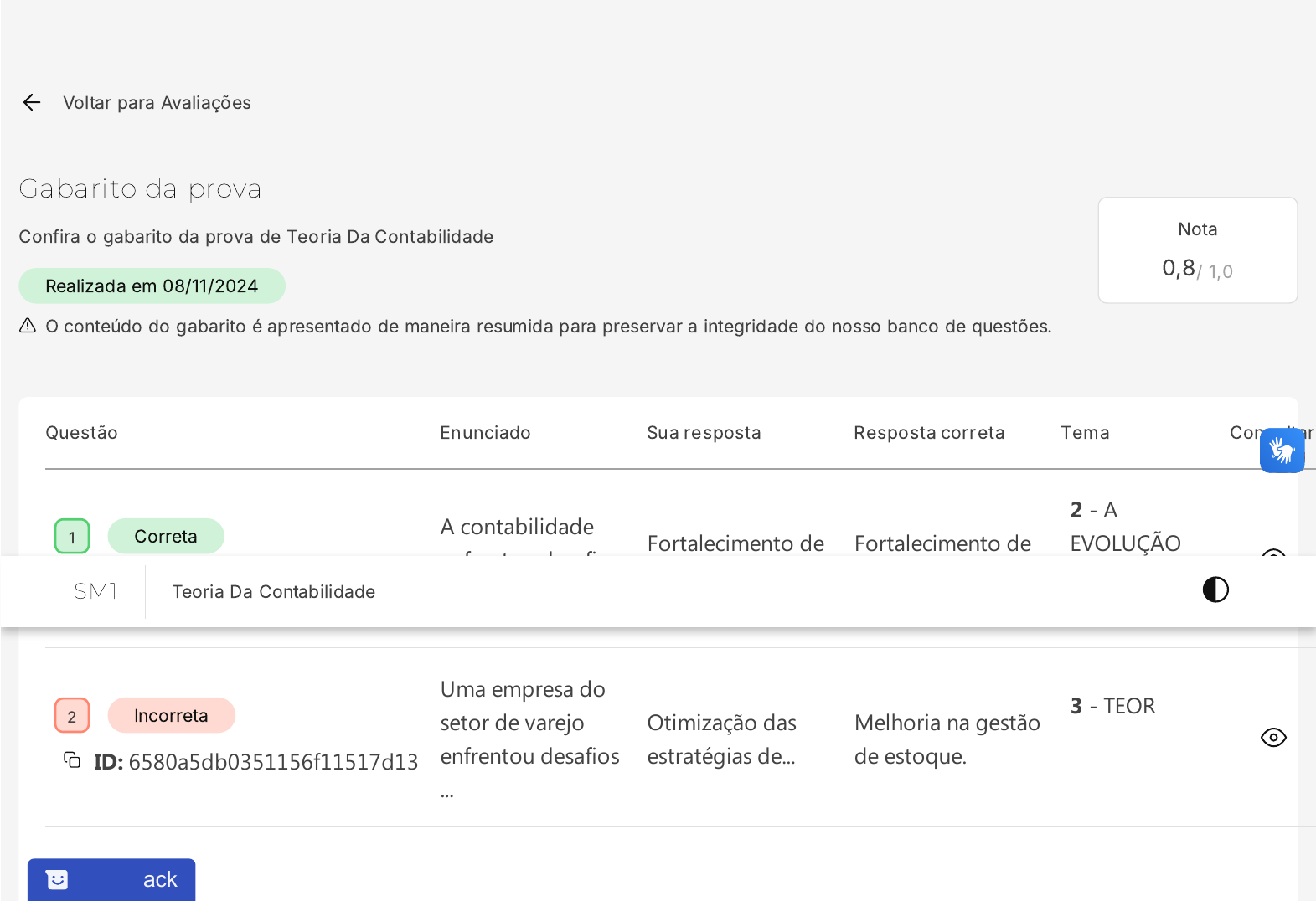Copy the ID of question 2
This screenshot has height=901, width=1316.
coord(73,760)
